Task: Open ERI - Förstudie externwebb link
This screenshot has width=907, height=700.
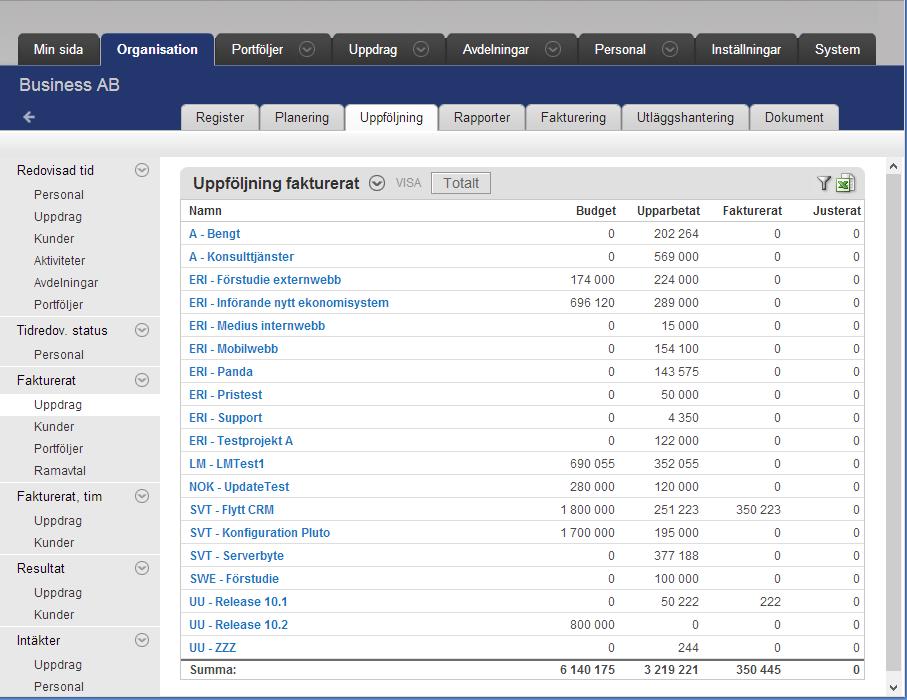Action: [x=265, y=280]
